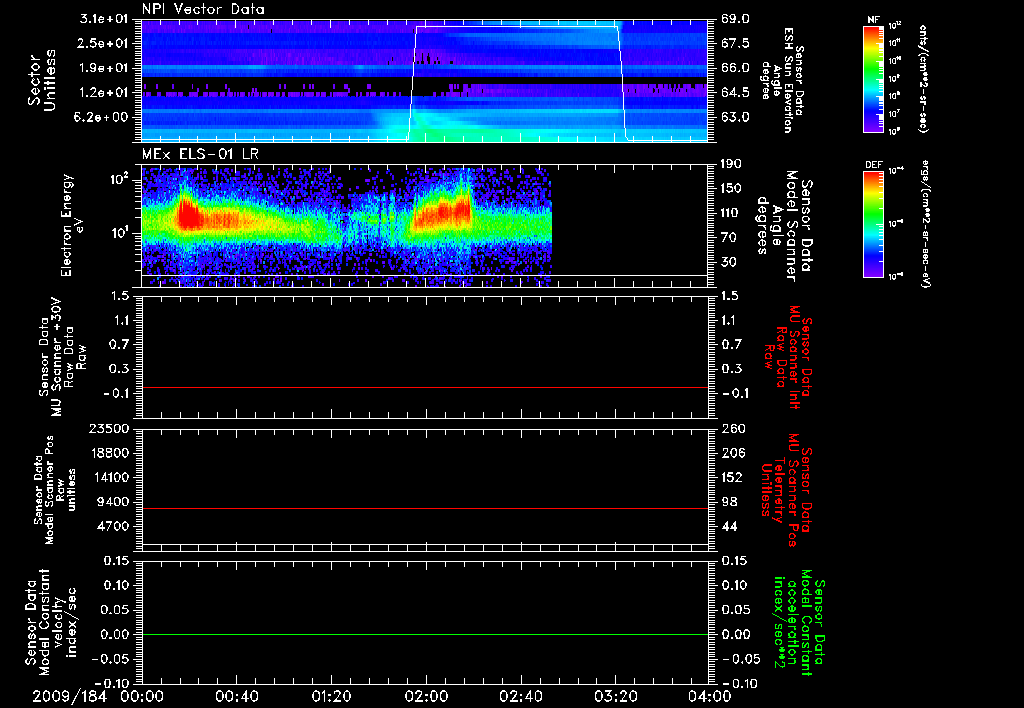The height and width of the screenshot is (708, 1024).
Task: Click the '14100' scanner position tick
Action: (x=109, y=477)
